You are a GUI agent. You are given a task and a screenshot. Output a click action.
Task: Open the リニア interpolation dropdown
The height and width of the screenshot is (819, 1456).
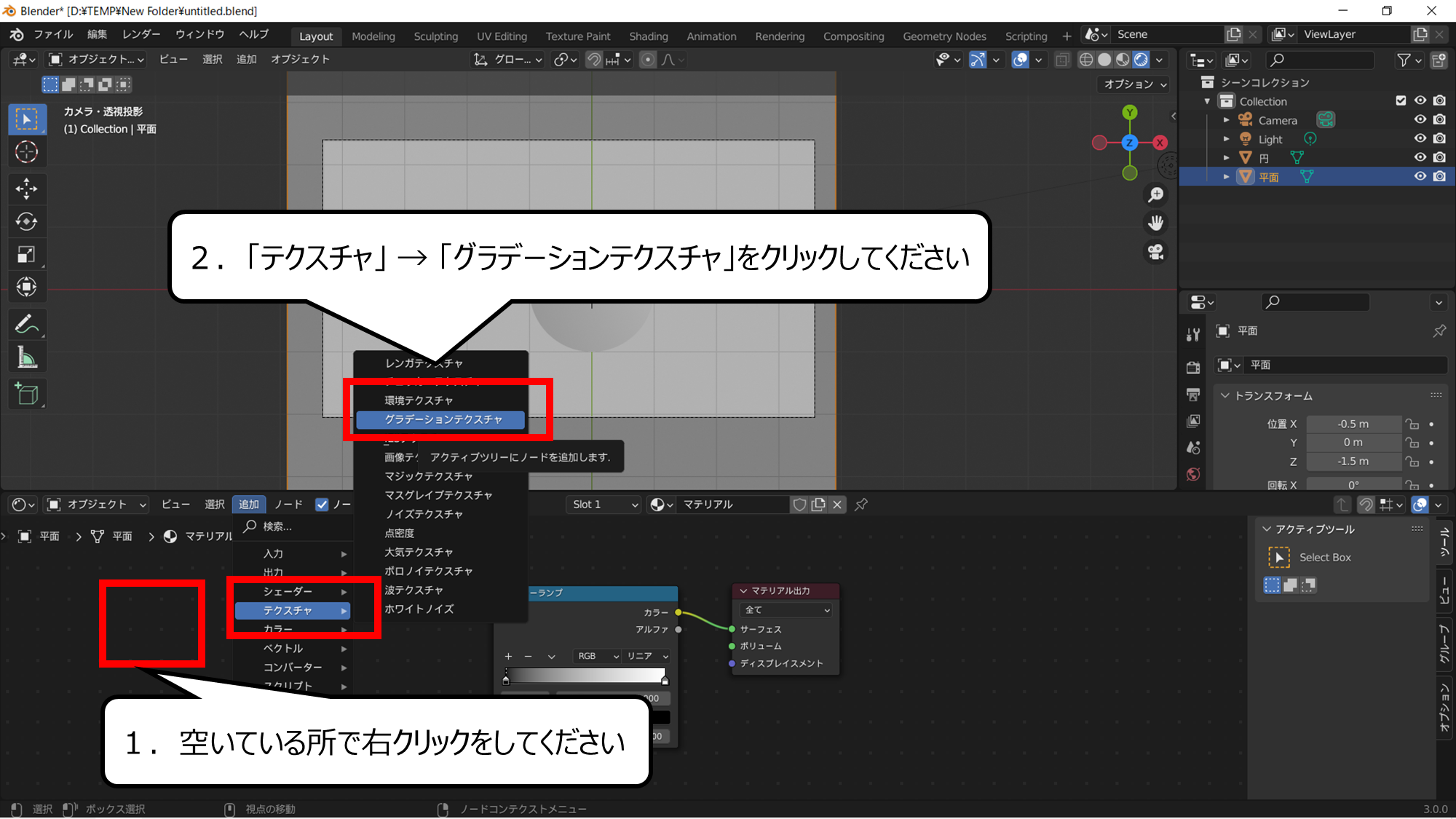click(647, 656)
